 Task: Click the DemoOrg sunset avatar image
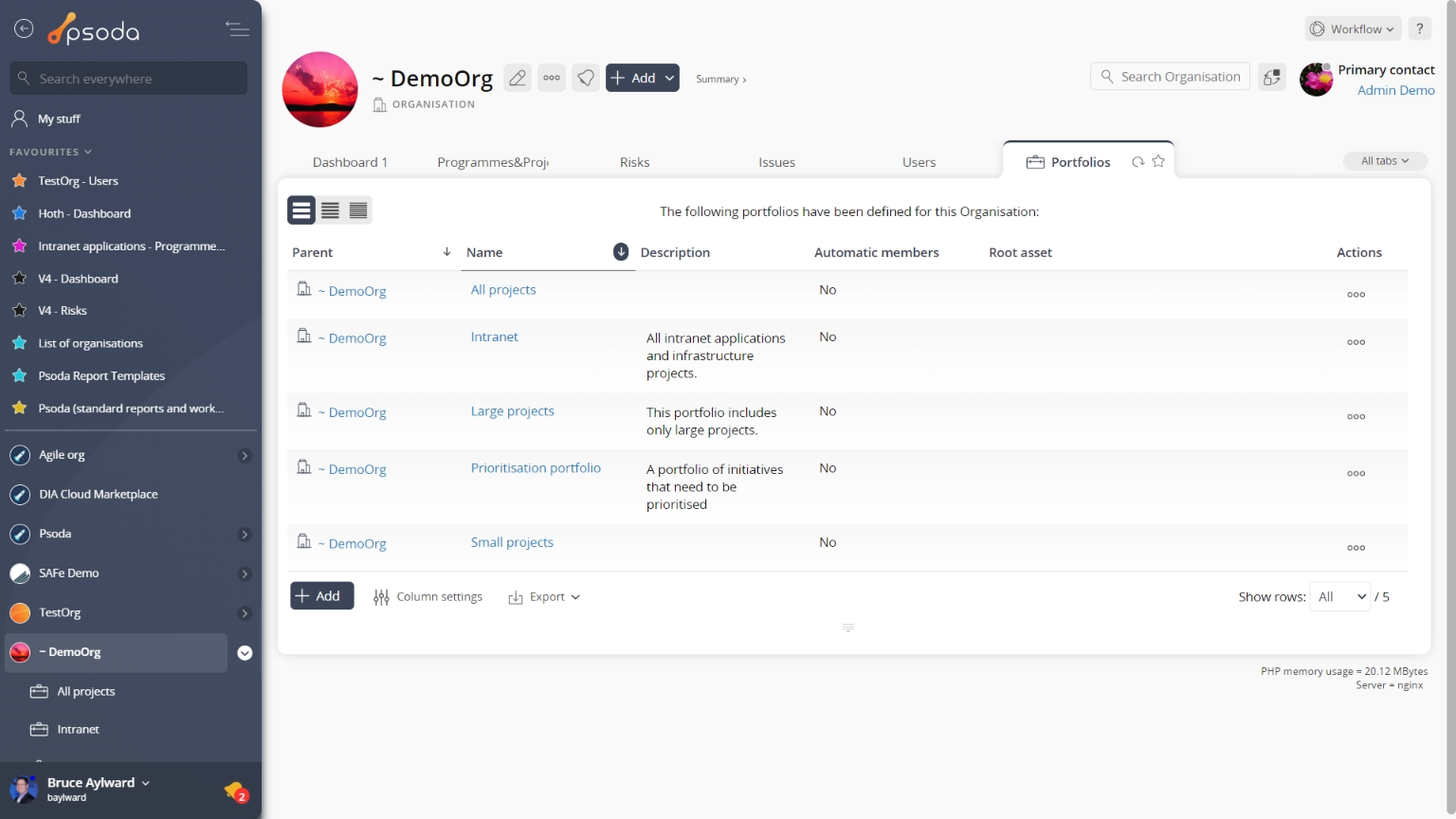[320, 89]
